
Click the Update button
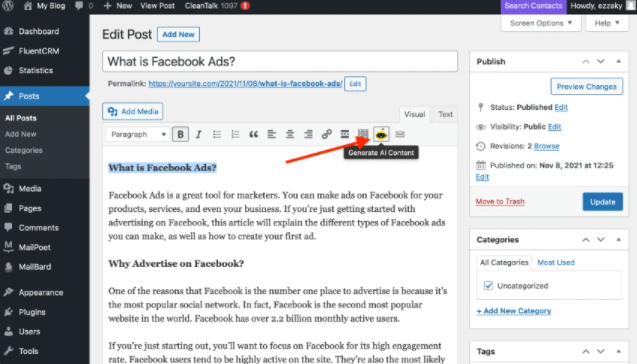click(x=602, y=202)
